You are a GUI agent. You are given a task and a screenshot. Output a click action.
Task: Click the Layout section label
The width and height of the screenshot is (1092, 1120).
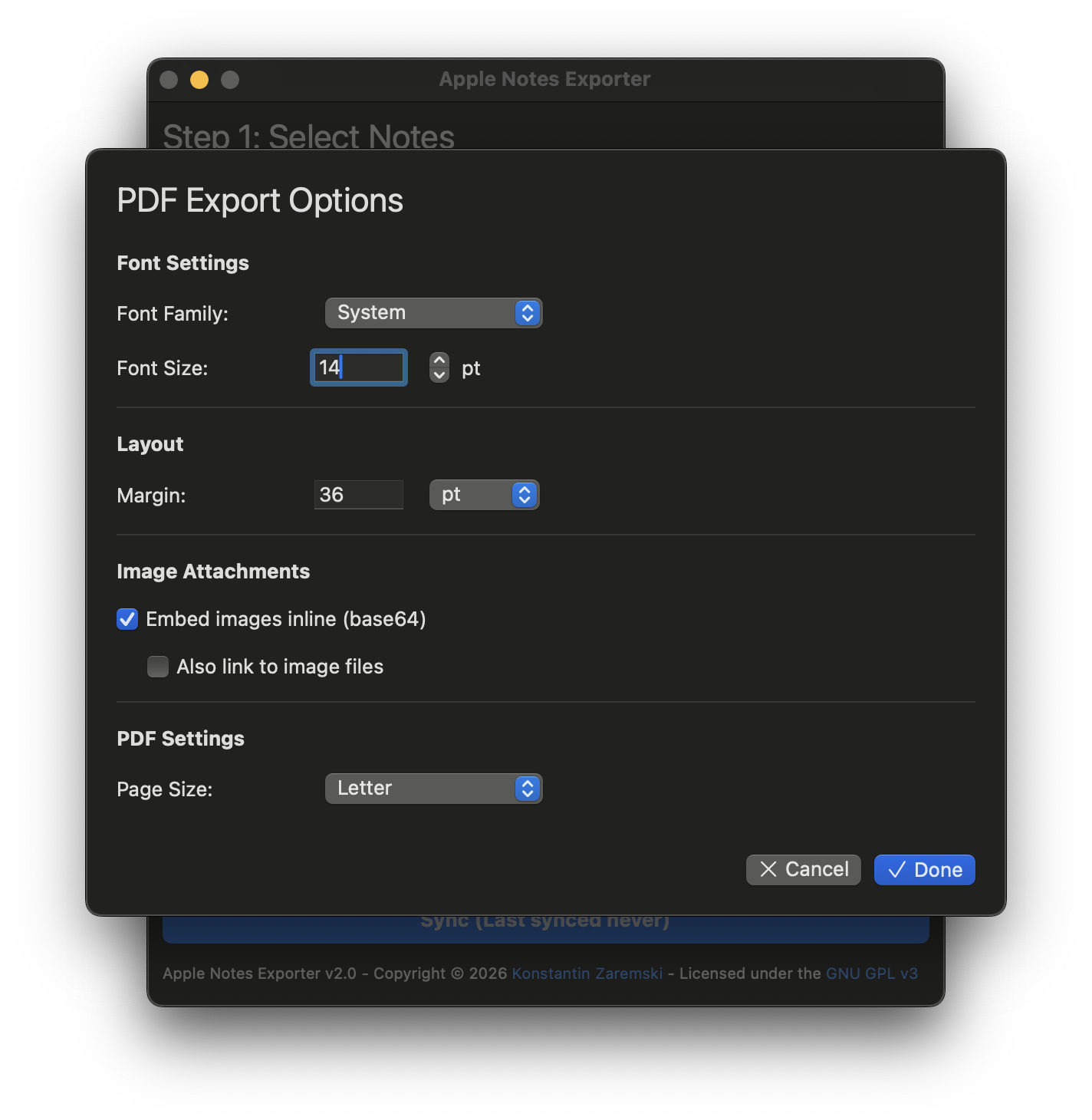(x=150, y=444)
